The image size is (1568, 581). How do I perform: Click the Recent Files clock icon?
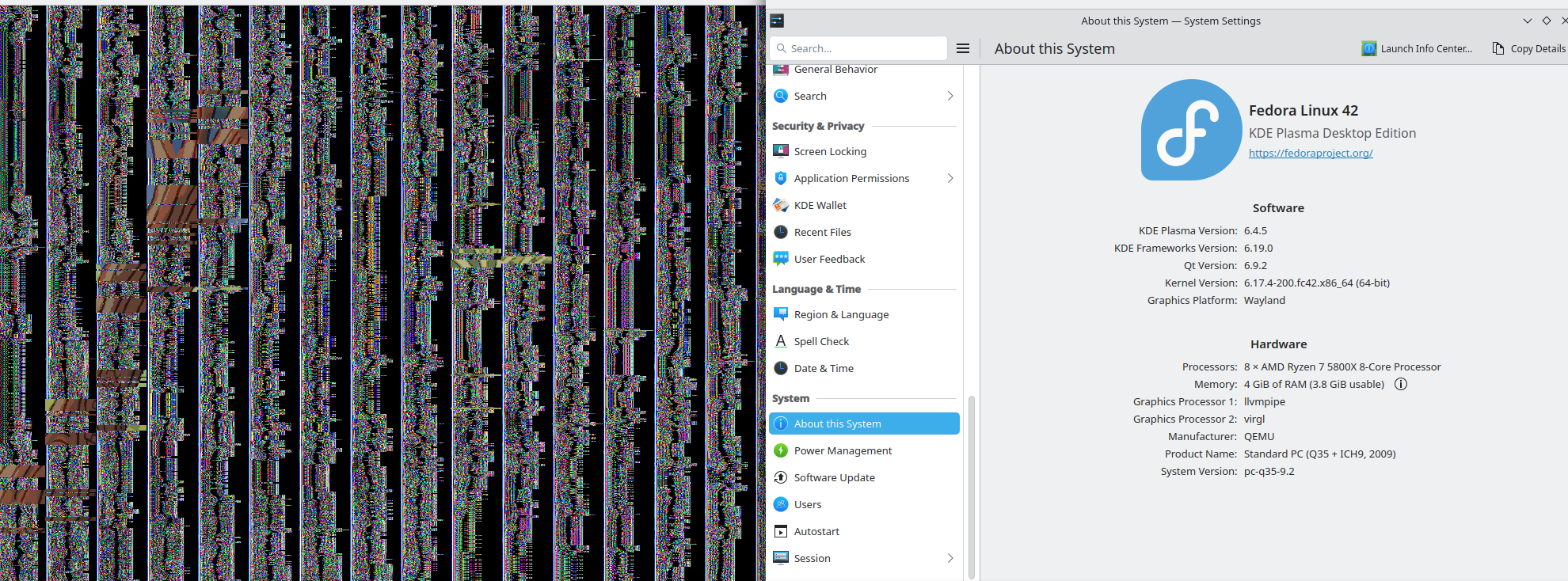click(x=781, y=232)
